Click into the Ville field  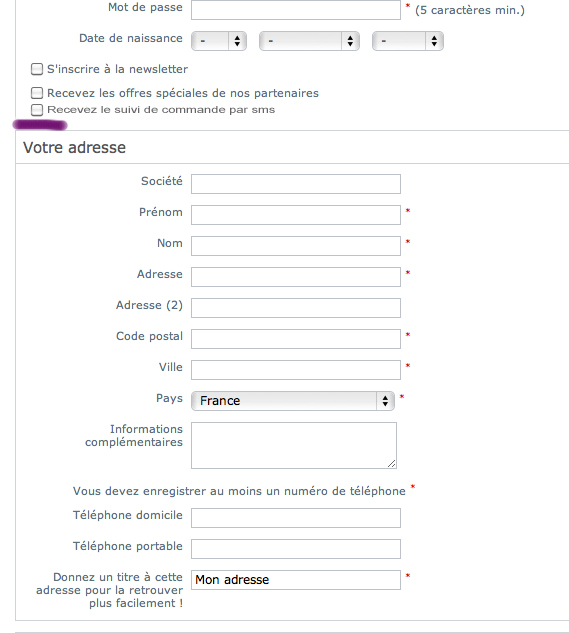click(x=296, y=370)
